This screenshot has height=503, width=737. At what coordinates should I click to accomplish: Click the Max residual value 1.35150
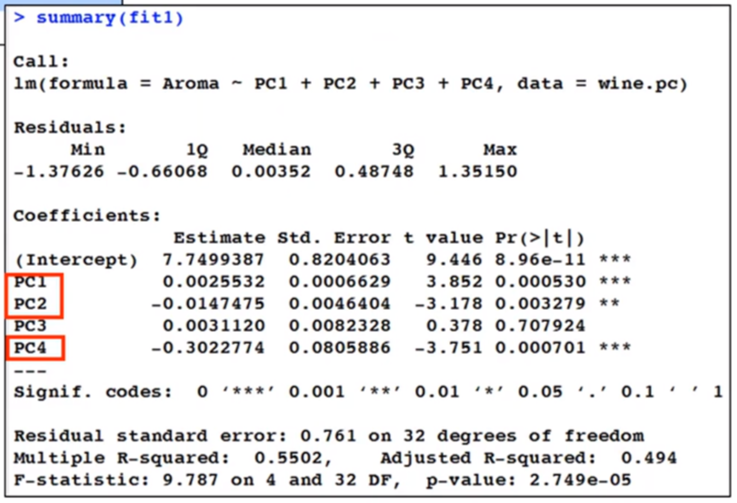[x=478, y=171]
